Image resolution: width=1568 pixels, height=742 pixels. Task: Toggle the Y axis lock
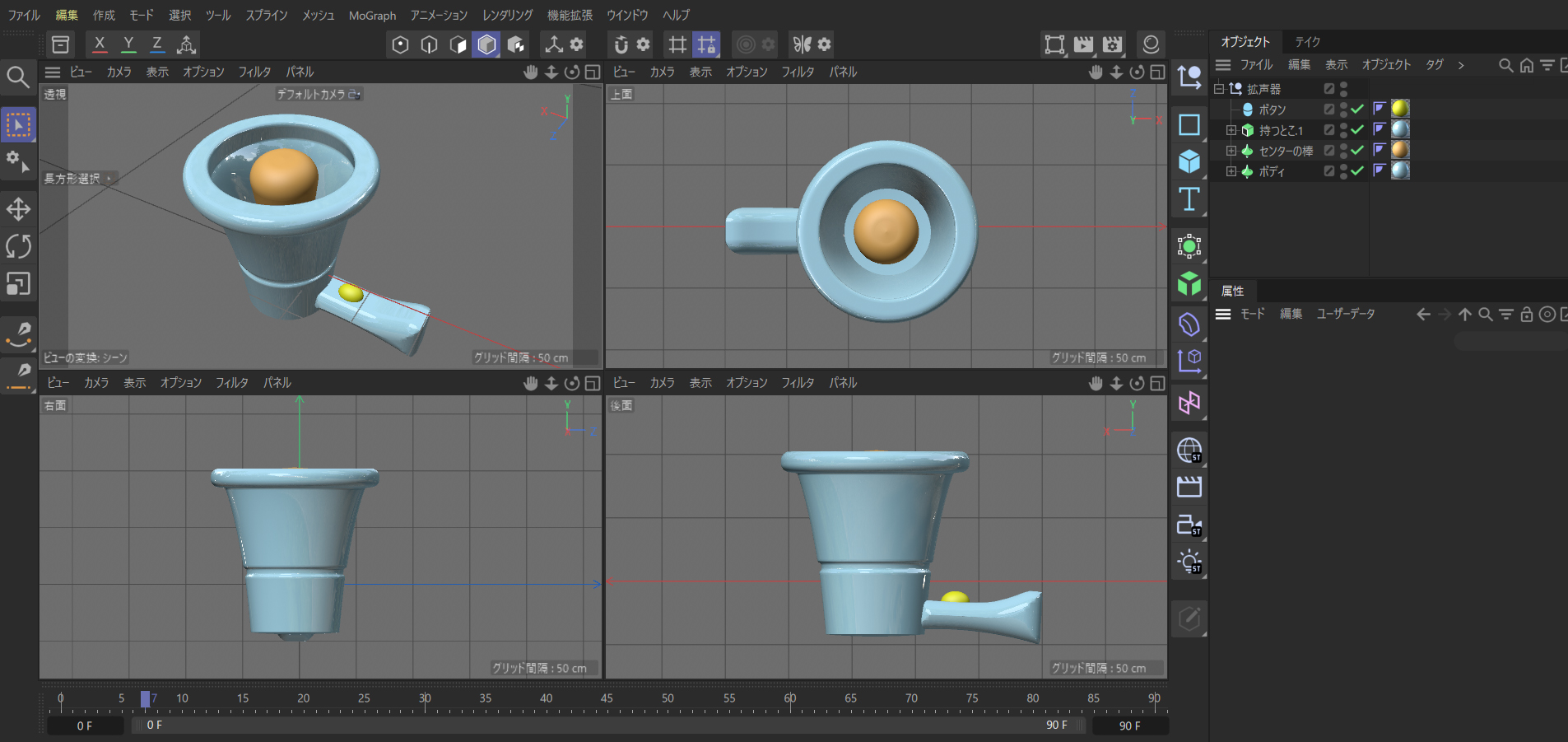coord(128,44)
